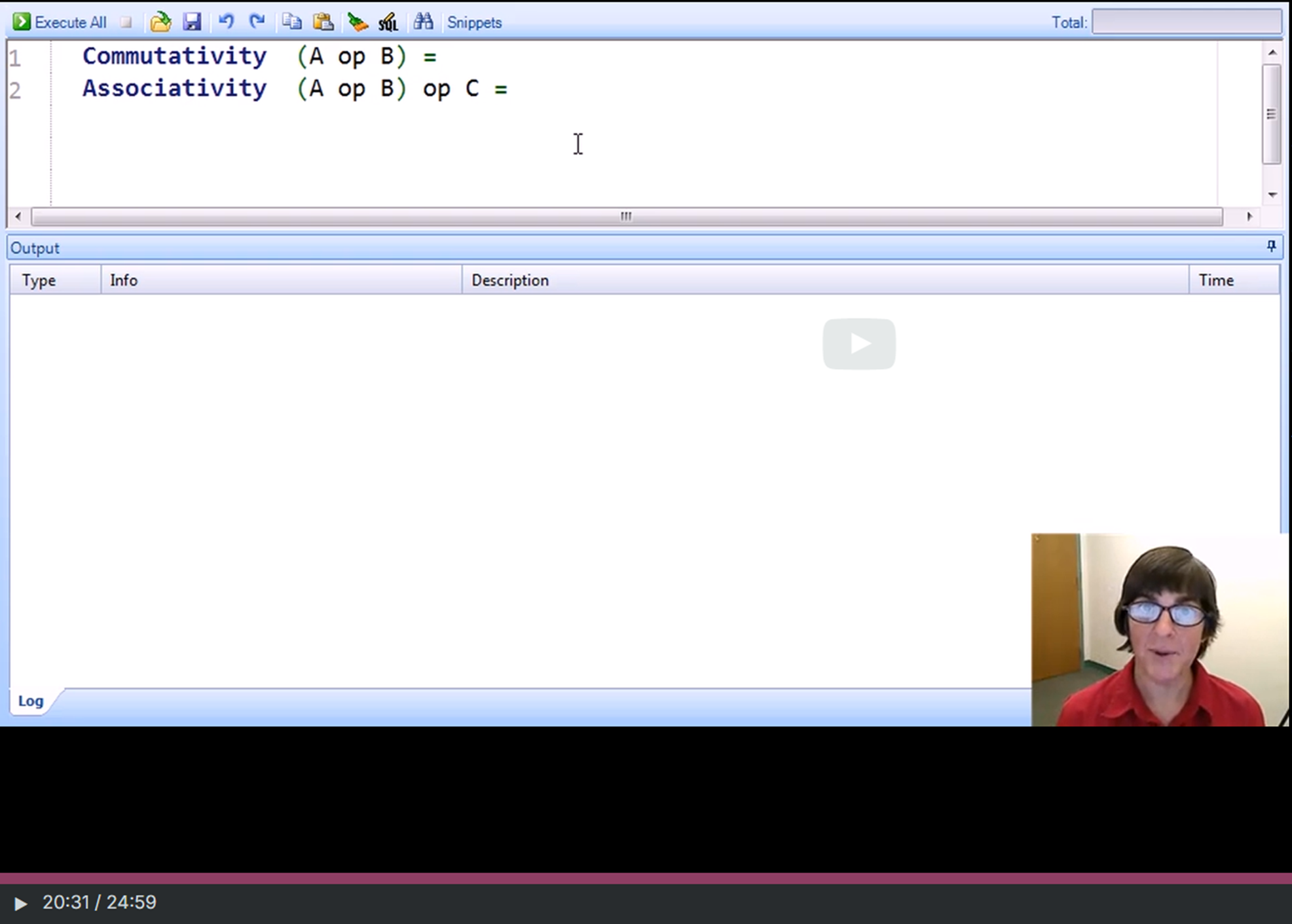Click the copy icon in the toolbar
The height and width of the screenshot is (924, 1292).
click(291, 22)
